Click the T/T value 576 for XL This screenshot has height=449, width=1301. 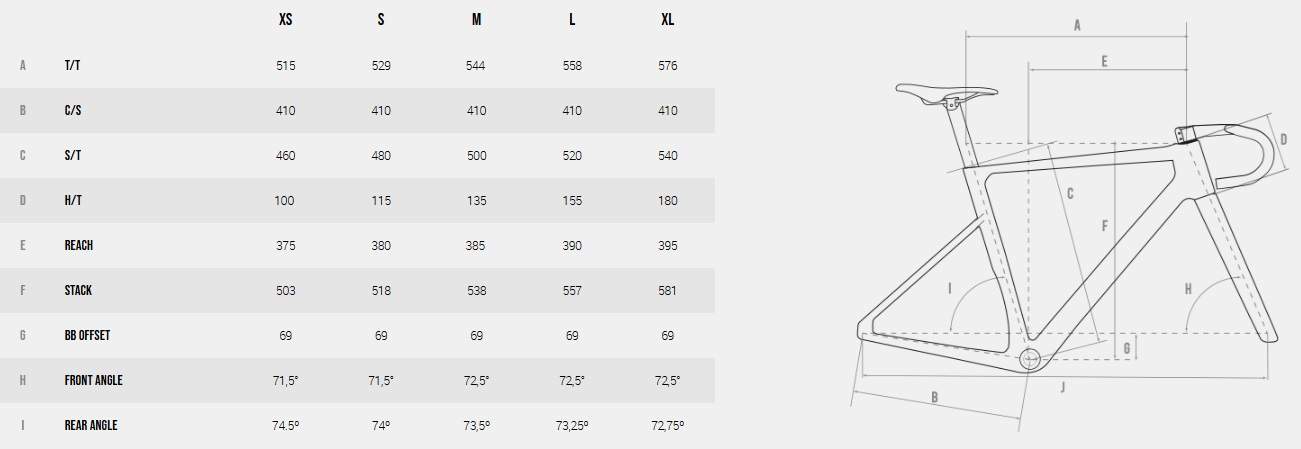click(x=668, y=66)
